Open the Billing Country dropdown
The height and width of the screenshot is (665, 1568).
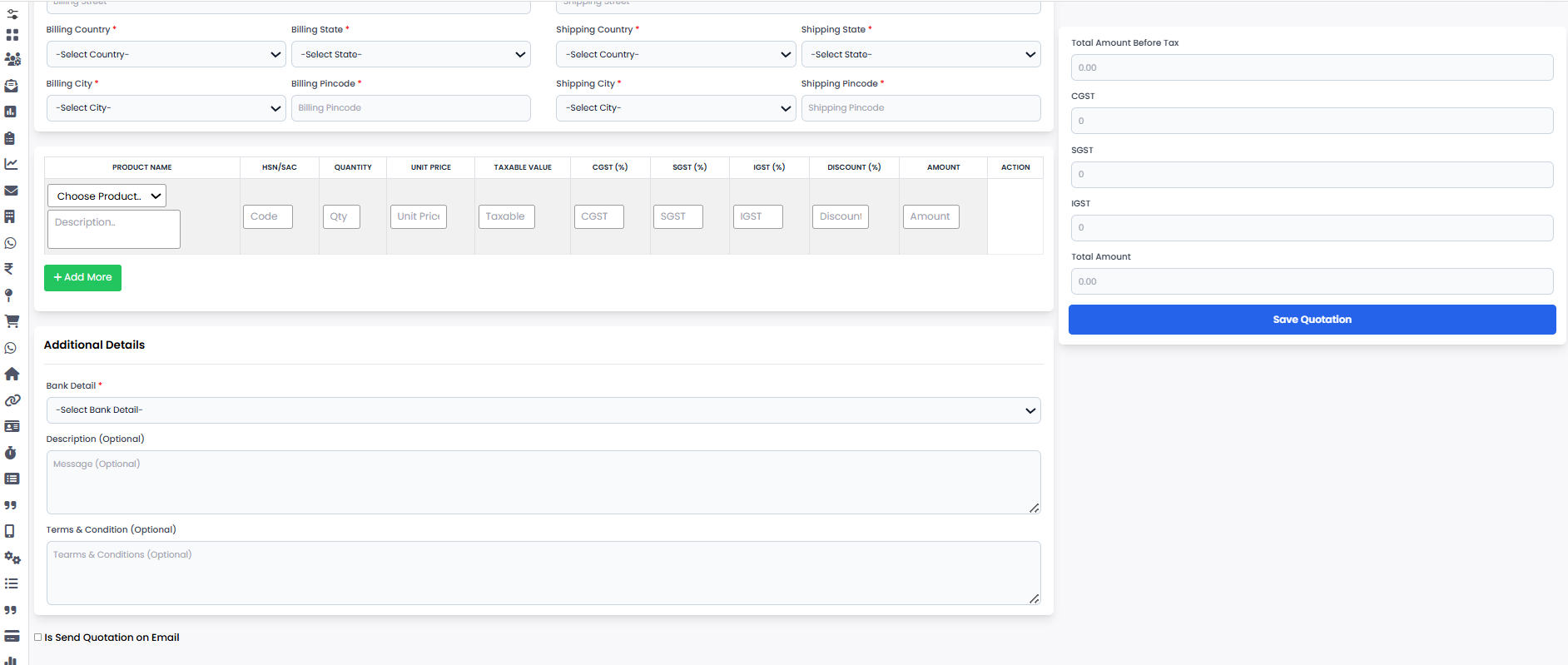point(166,55)
